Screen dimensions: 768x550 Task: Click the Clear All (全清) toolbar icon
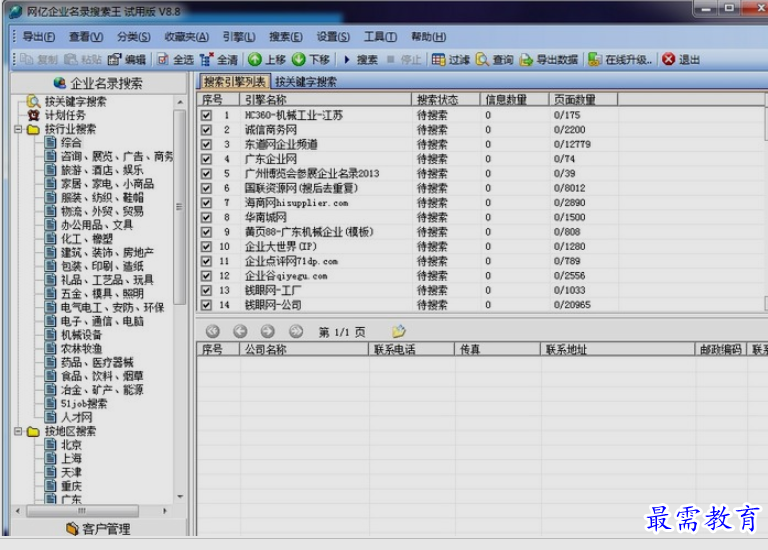click(207, 60)
